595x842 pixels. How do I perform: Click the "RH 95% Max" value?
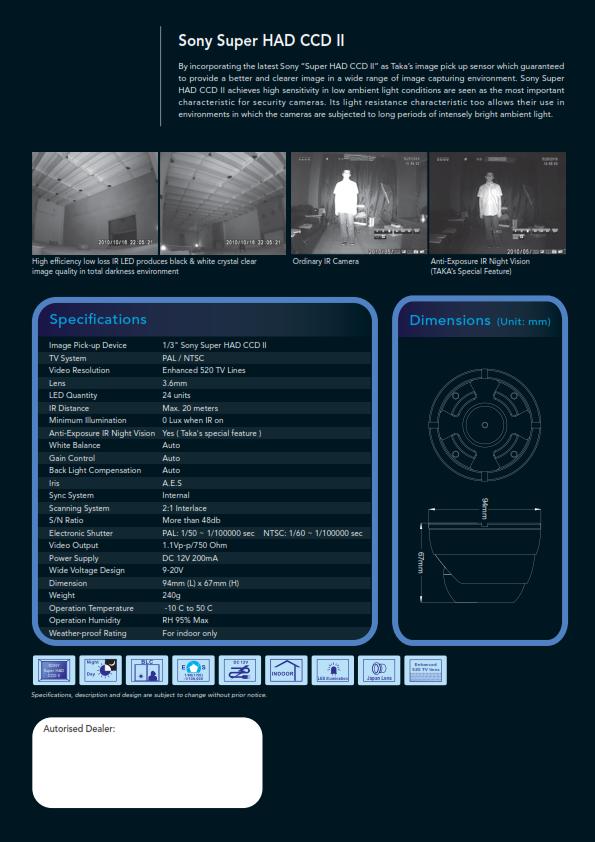185,620
